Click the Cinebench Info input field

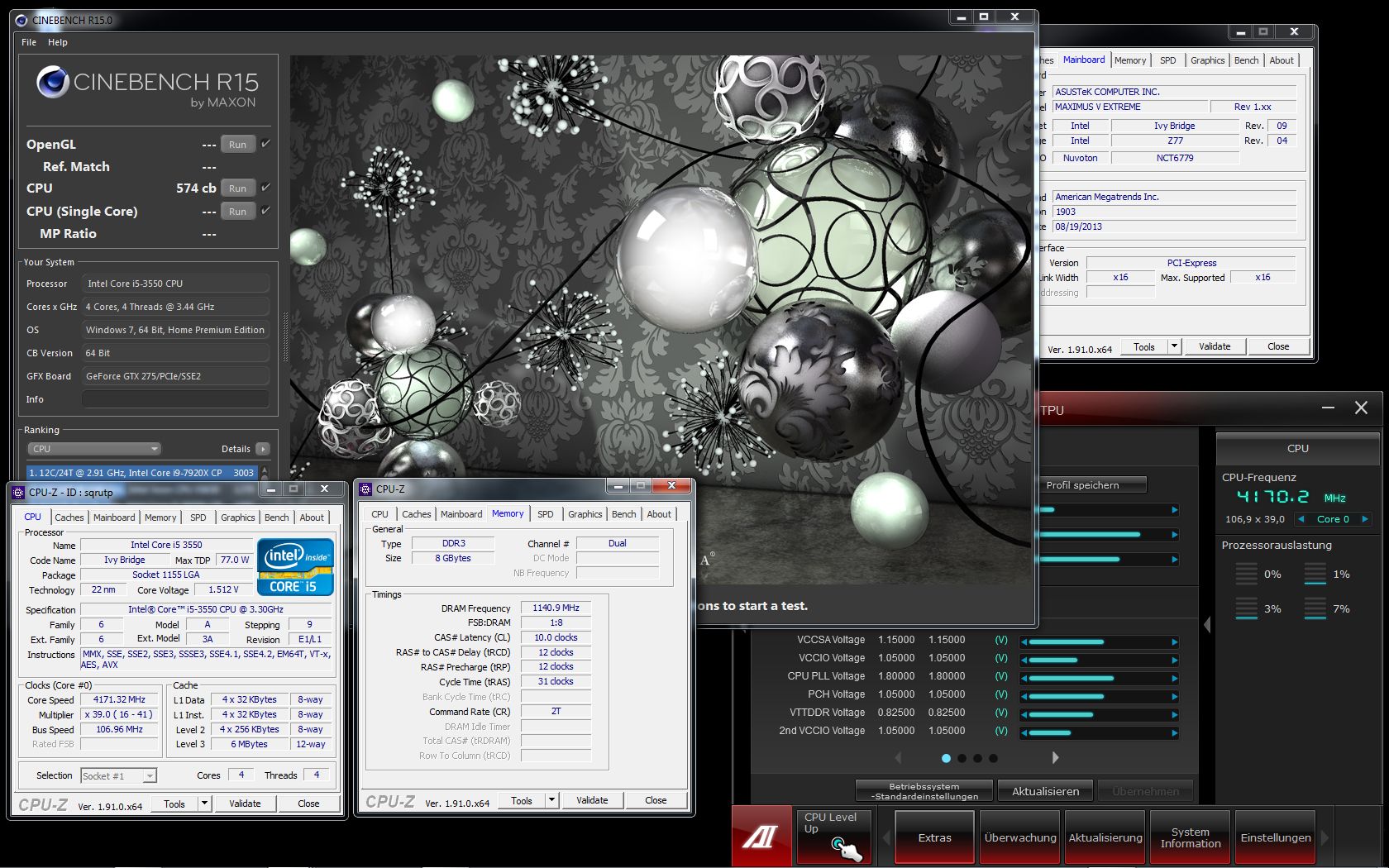coord(175,399)
